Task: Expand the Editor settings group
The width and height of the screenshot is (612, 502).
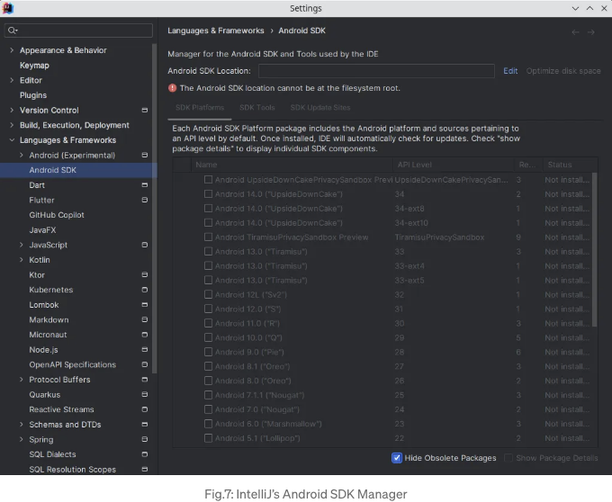Action: pyautogui.click(x=12, y=80)
